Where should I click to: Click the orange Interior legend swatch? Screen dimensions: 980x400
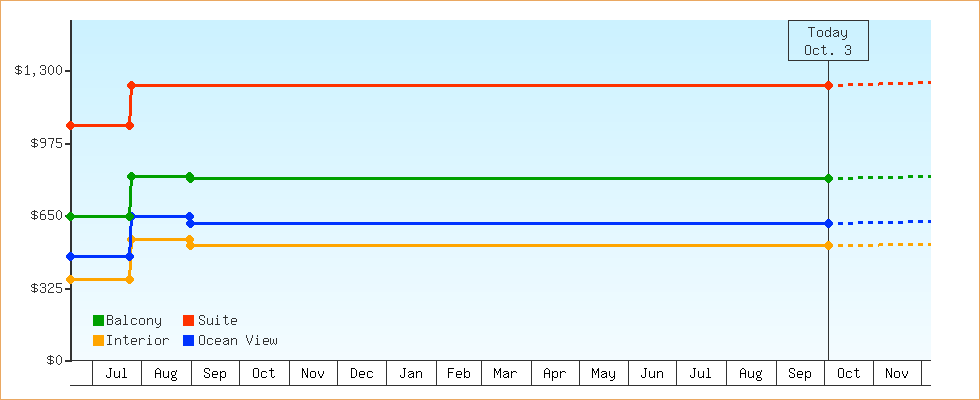point(98,340)
